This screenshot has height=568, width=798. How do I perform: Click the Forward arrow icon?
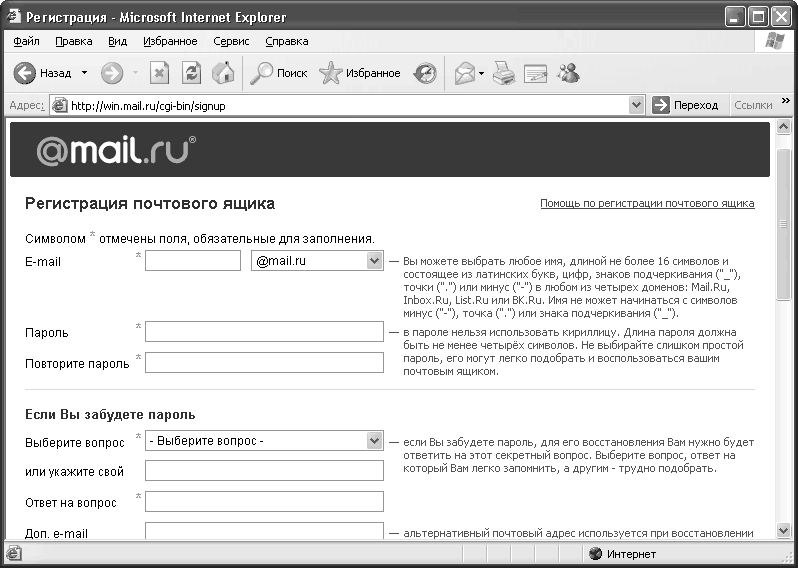[x=111, y=73]
